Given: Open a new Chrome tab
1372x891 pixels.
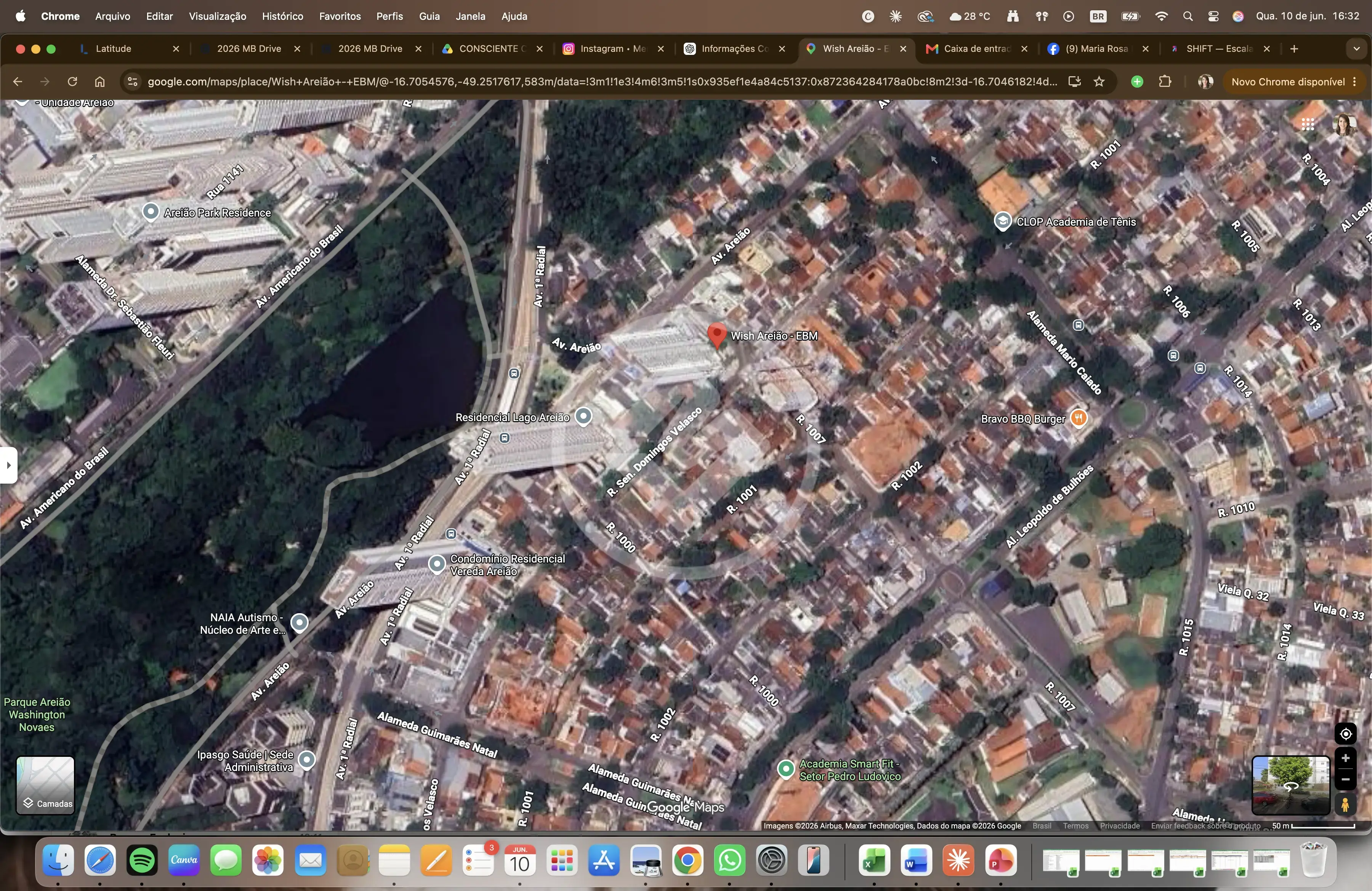Looking at the screenshot, I should 1294,49.
